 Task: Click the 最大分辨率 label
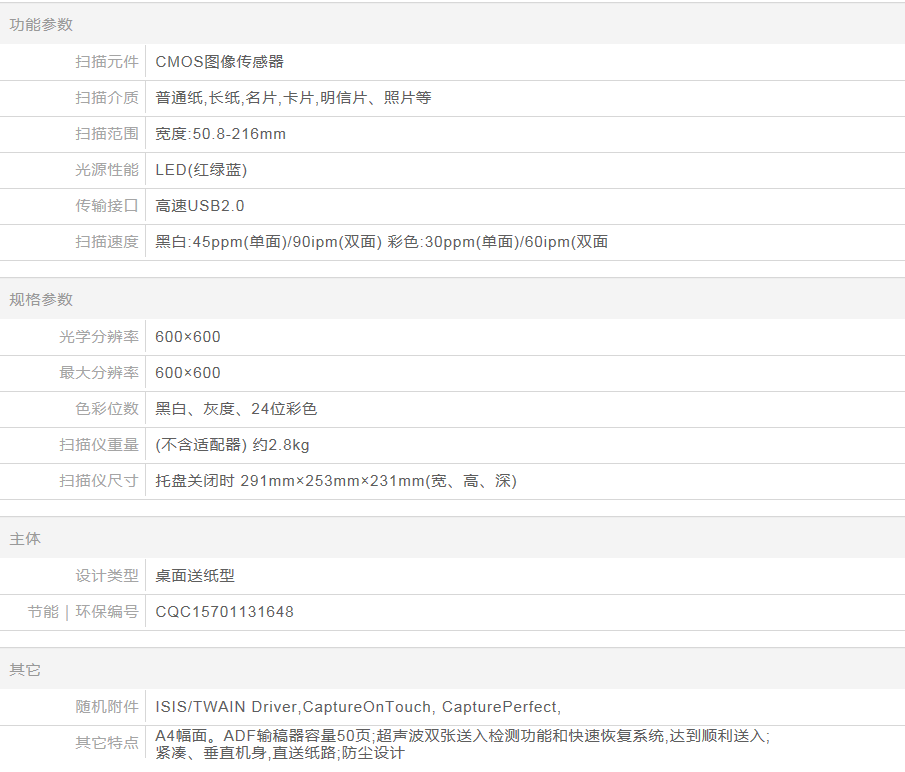(x=99, y=373)
